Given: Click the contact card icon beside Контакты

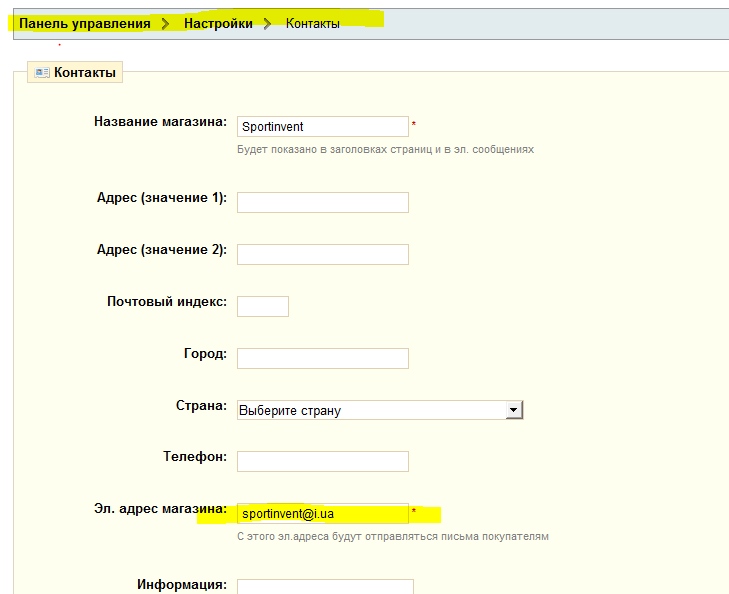Looking at the screenshot, I should [x=42, y=73].
